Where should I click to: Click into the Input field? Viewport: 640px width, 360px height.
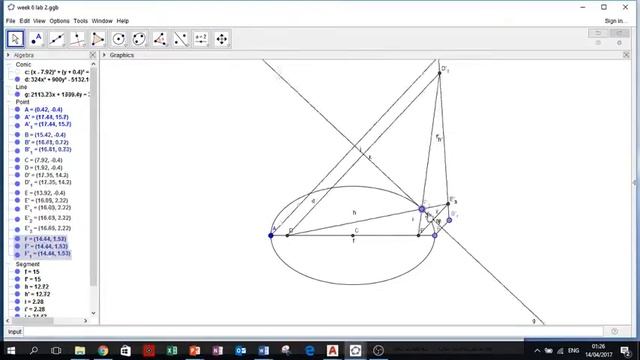pyautogui.click(x=312, y=331)
